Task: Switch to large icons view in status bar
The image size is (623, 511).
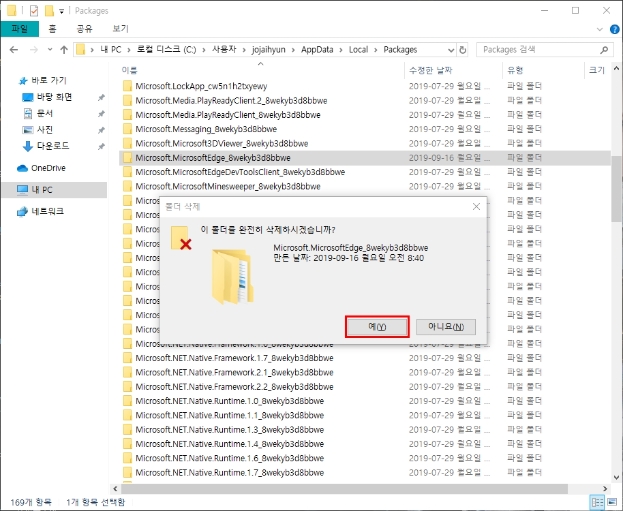Action: (612, 502)
